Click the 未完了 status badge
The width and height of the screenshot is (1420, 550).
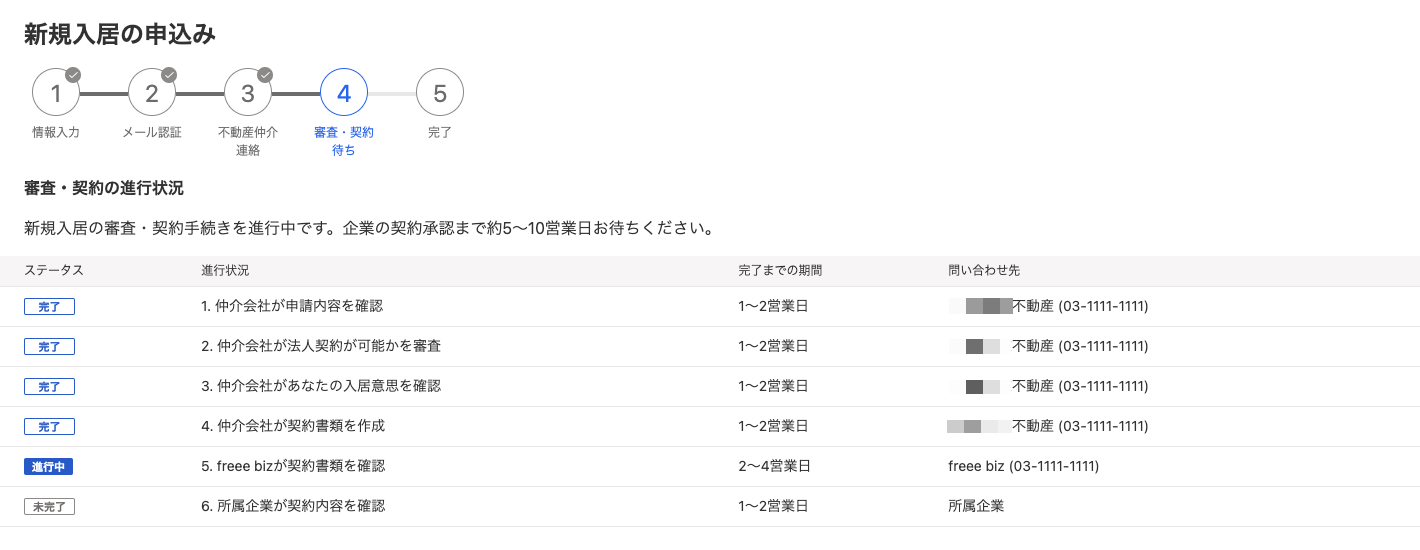pyautogui.click(x=49, y=507)
